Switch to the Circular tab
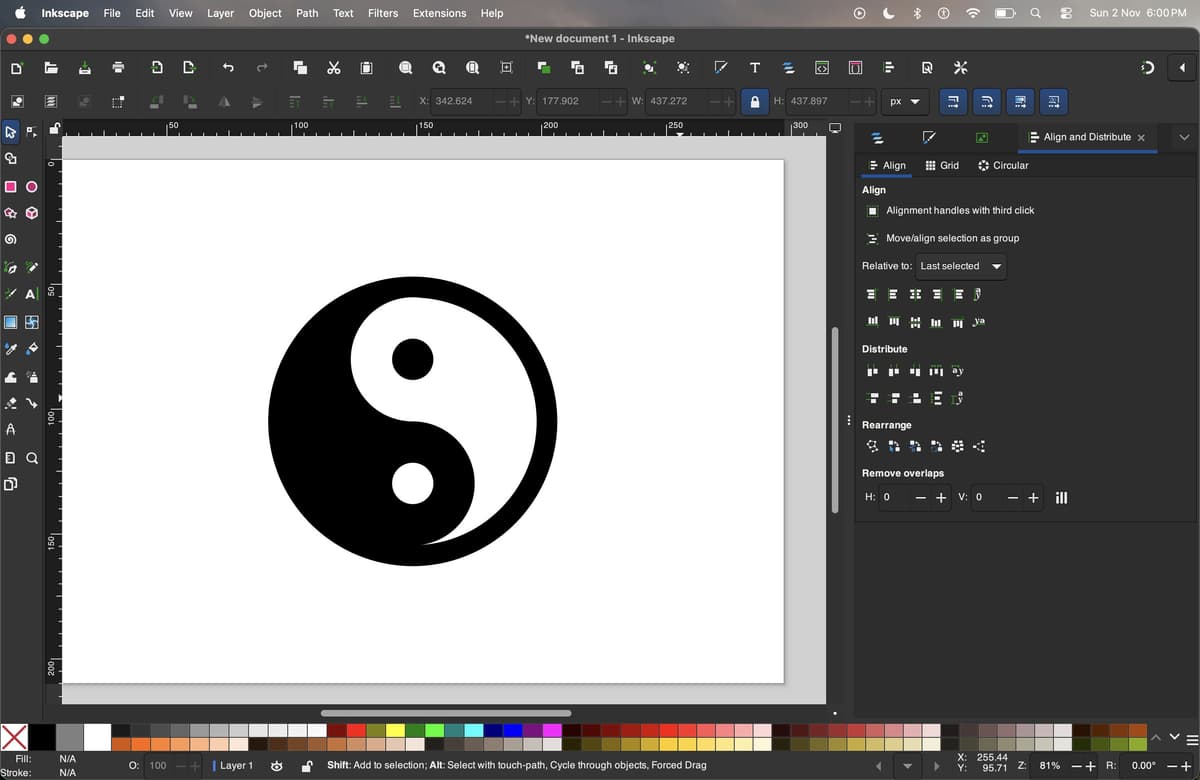1200x780 pixels. 1003,165
